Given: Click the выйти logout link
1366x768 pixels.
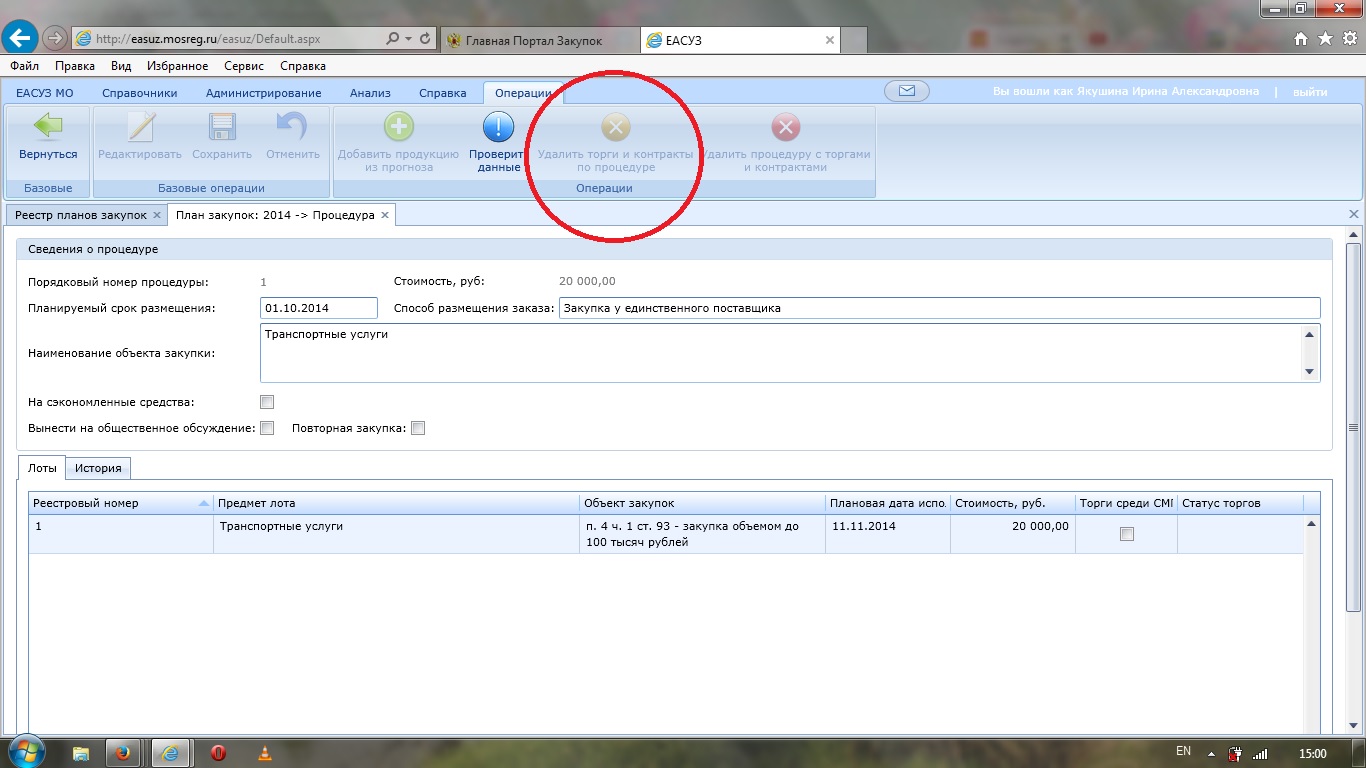Looking at the screenshot, I should (1310, 92).
